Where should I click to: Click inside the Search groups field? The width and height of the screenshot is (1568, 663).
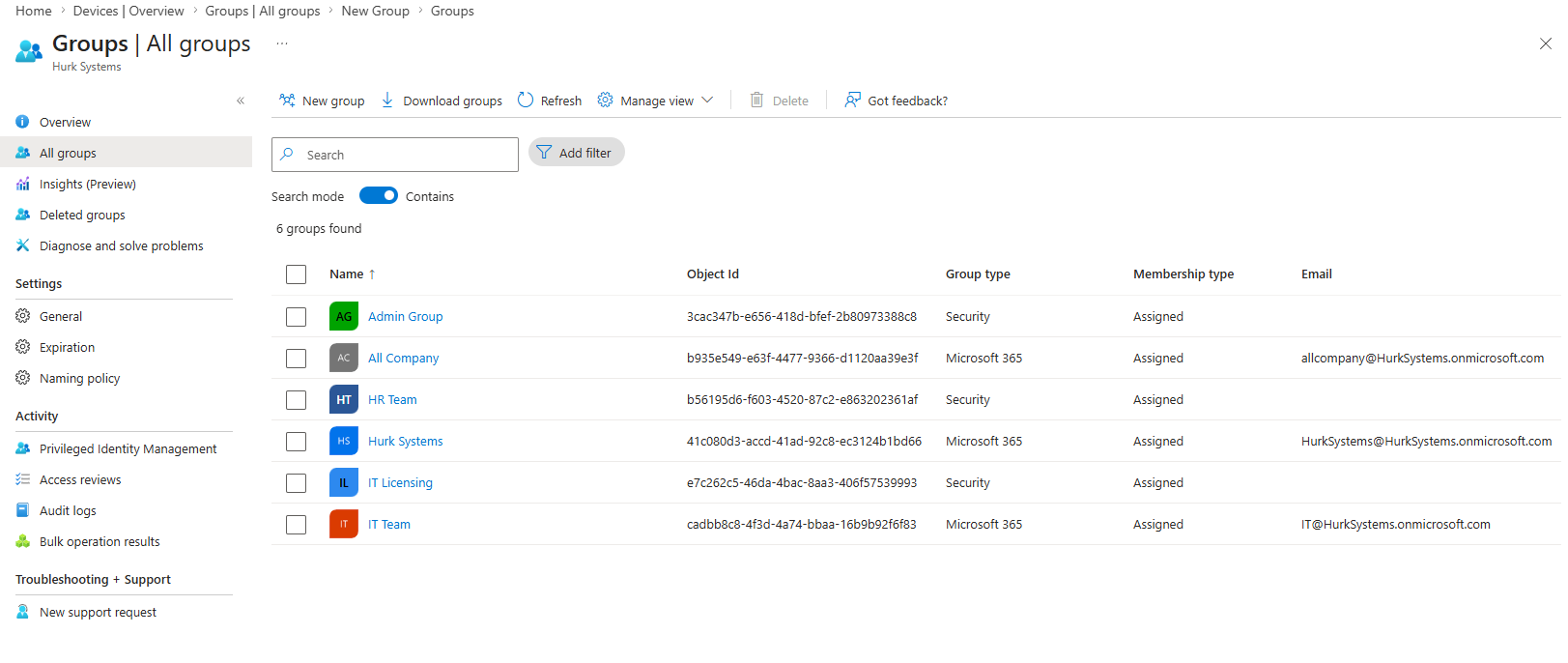click(395, 155)
